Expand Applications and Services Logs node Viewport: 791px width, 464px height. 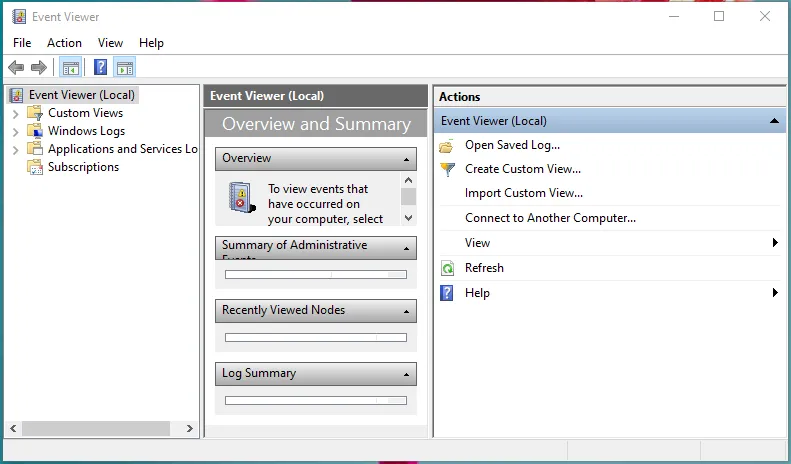(15, 150)
